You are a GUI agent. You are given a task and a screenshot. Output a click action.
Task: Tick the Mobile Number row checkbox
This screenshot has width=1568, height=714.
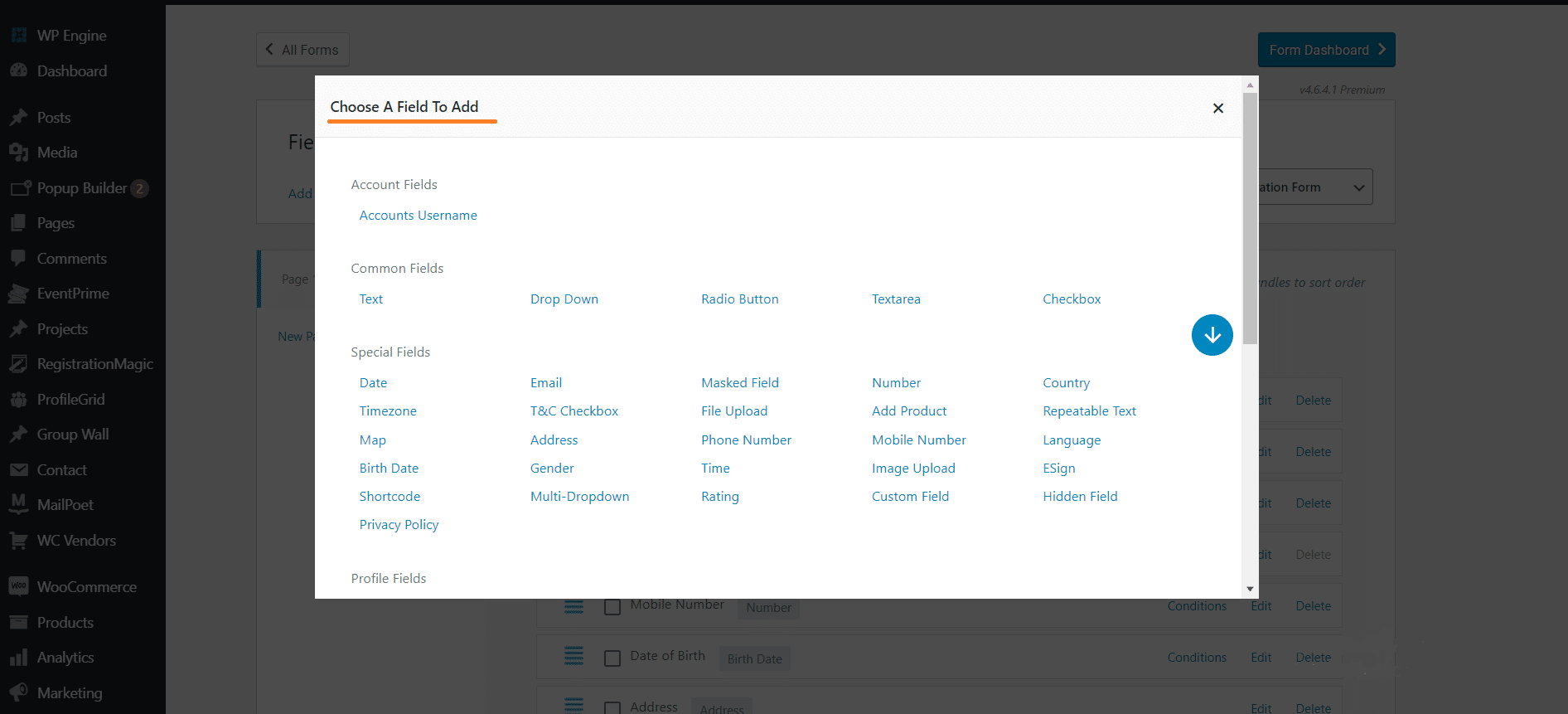click(612, 607)
